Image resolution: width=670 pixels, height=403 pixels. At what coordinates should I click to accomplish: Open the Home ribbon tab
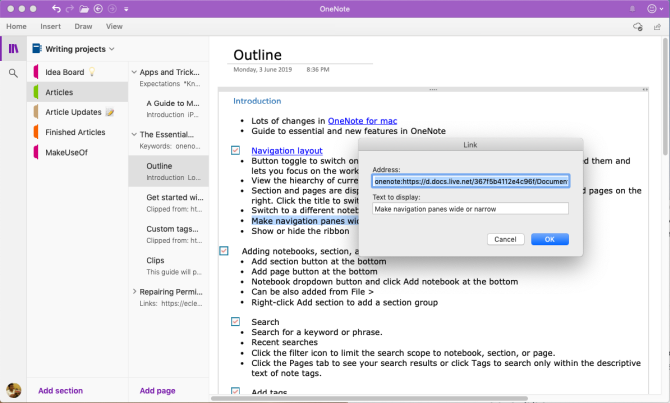click(16, 26)
